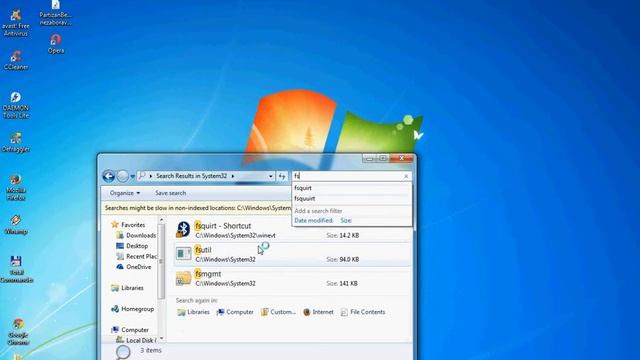Click the Size 141 KB of fsmgmt
This screenshot has height=360, width=640.
click(x=342, y=284)
